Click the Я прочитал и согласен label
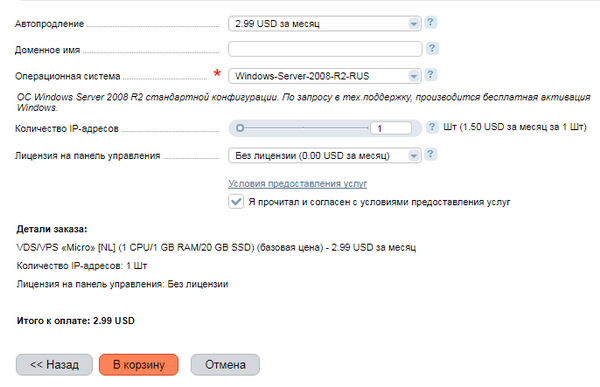The width and height of the screenshot is (600, 387). (x=379, y=202)
